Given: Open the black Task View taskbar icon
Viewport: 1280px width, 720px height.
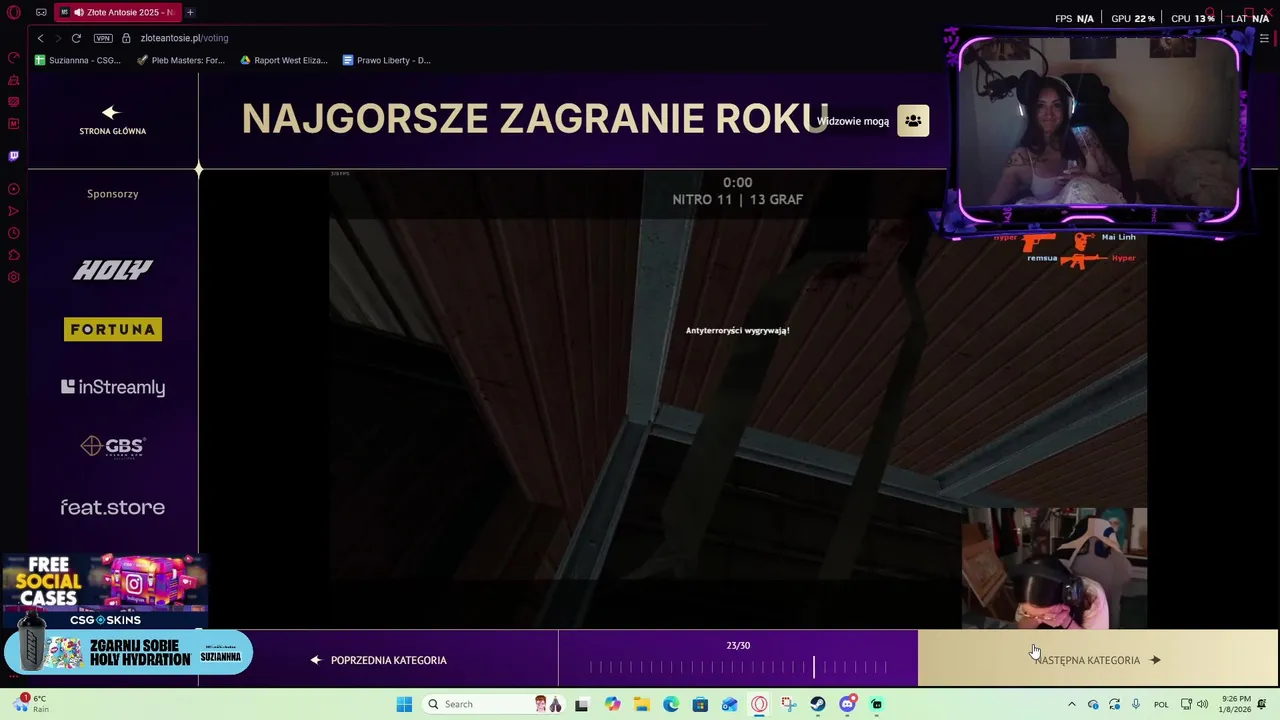Looking at the screenshot, I should [582, 704].
